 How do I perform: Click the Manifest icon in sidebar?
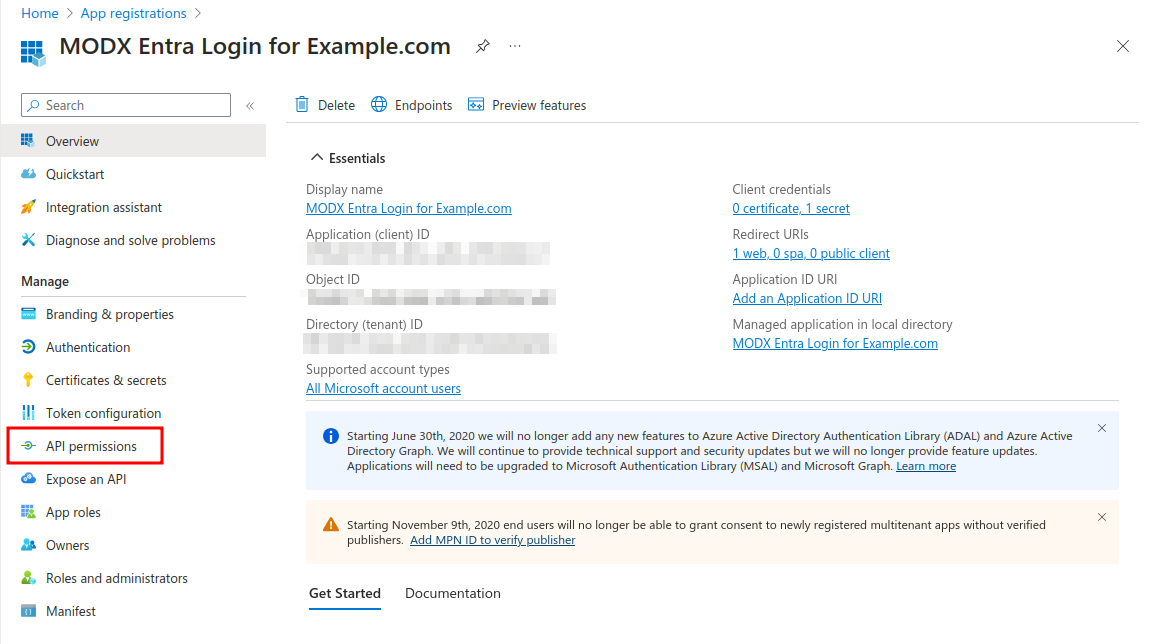click(28, 611)
